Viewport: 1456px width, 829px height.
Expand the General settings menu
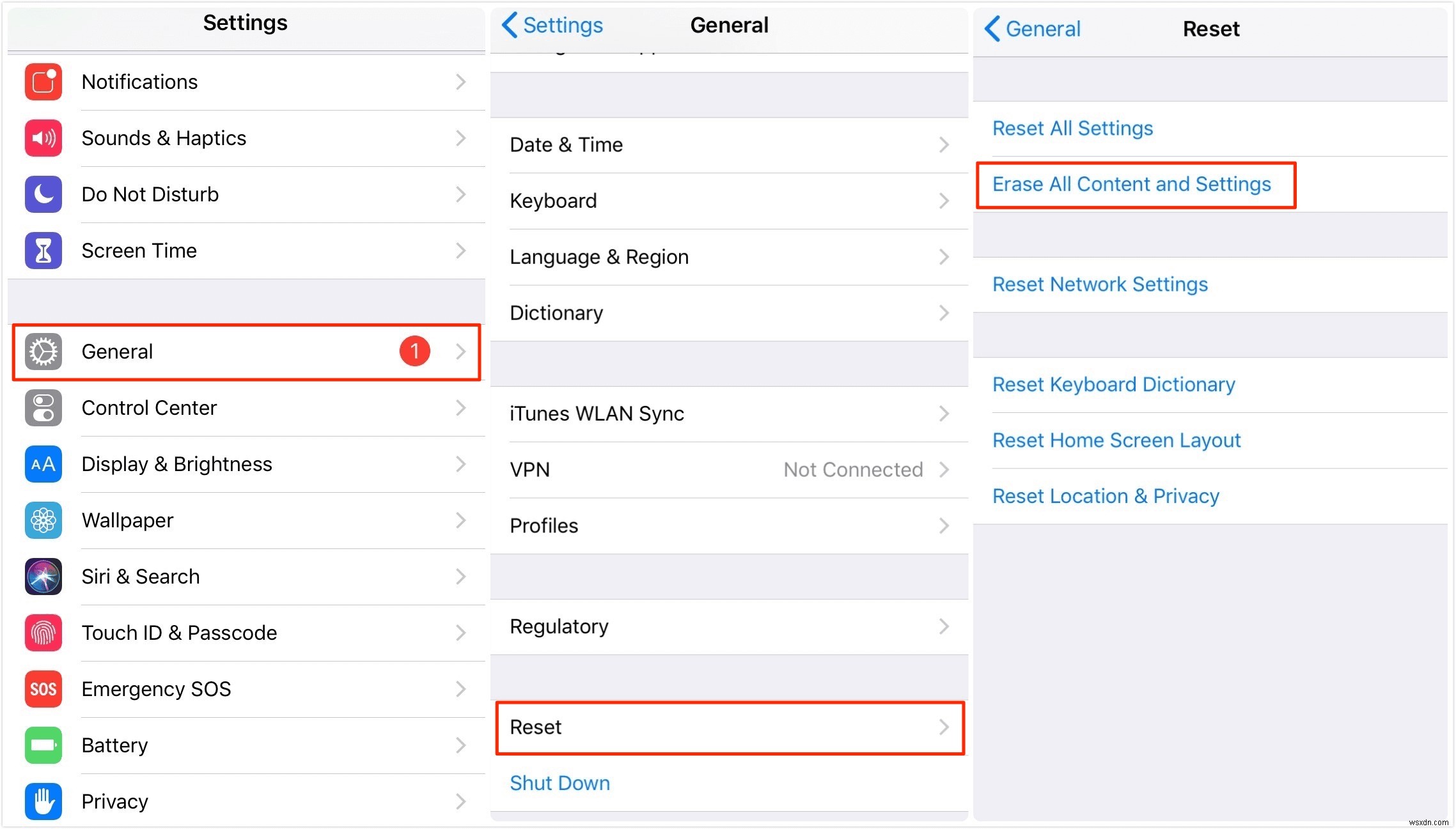tap(245, 350)
